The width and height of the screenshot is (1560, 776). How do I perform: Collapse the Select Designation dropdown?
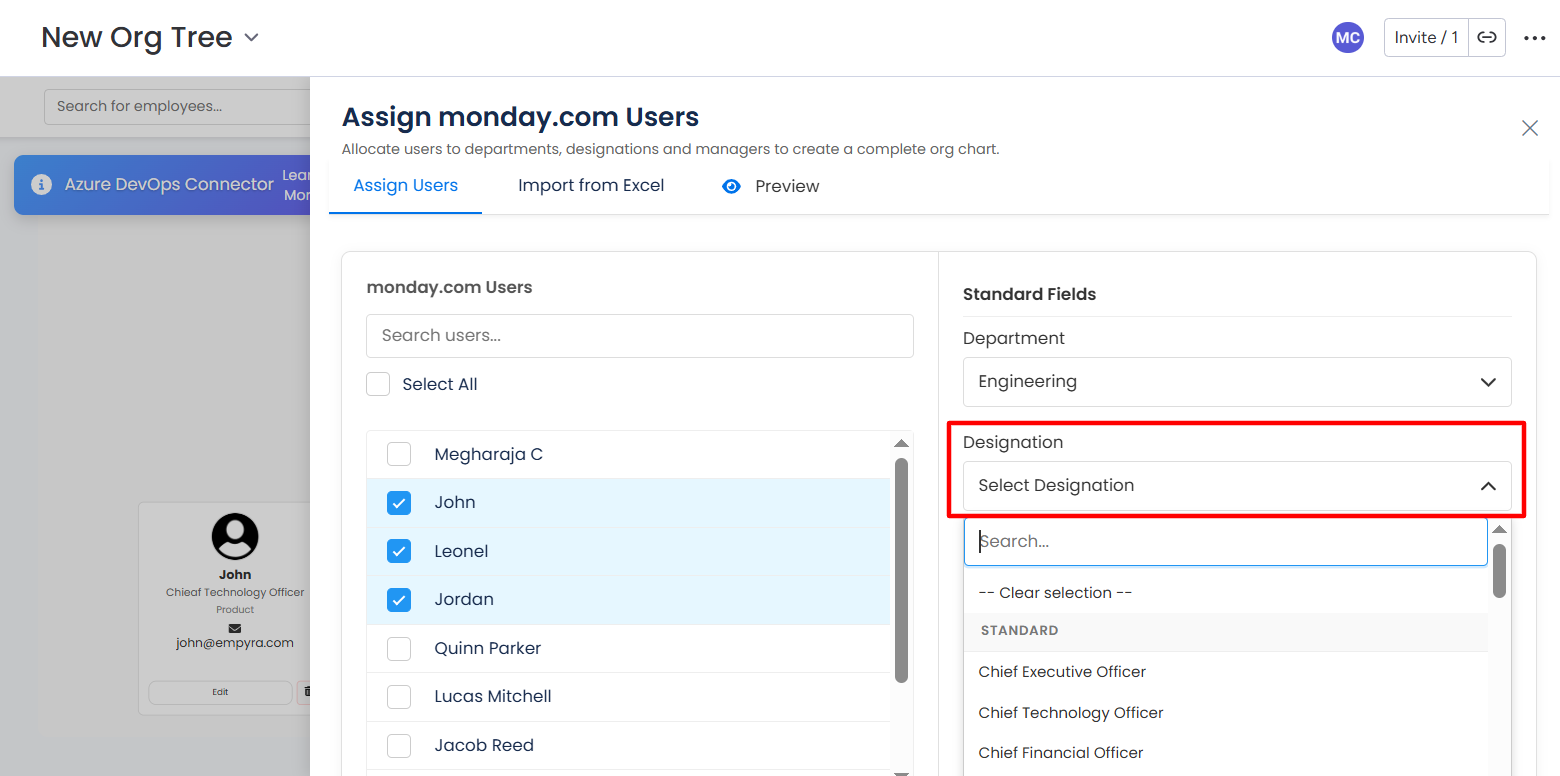point(1237,486)
